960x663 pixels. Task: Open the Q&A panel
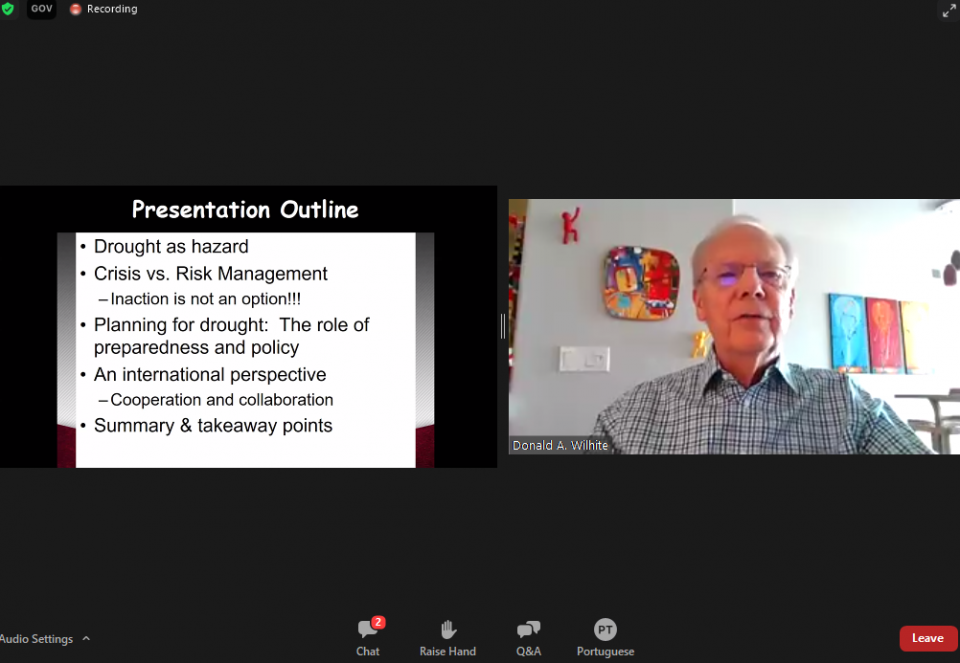pyautogui.click(x=528, y=639)
